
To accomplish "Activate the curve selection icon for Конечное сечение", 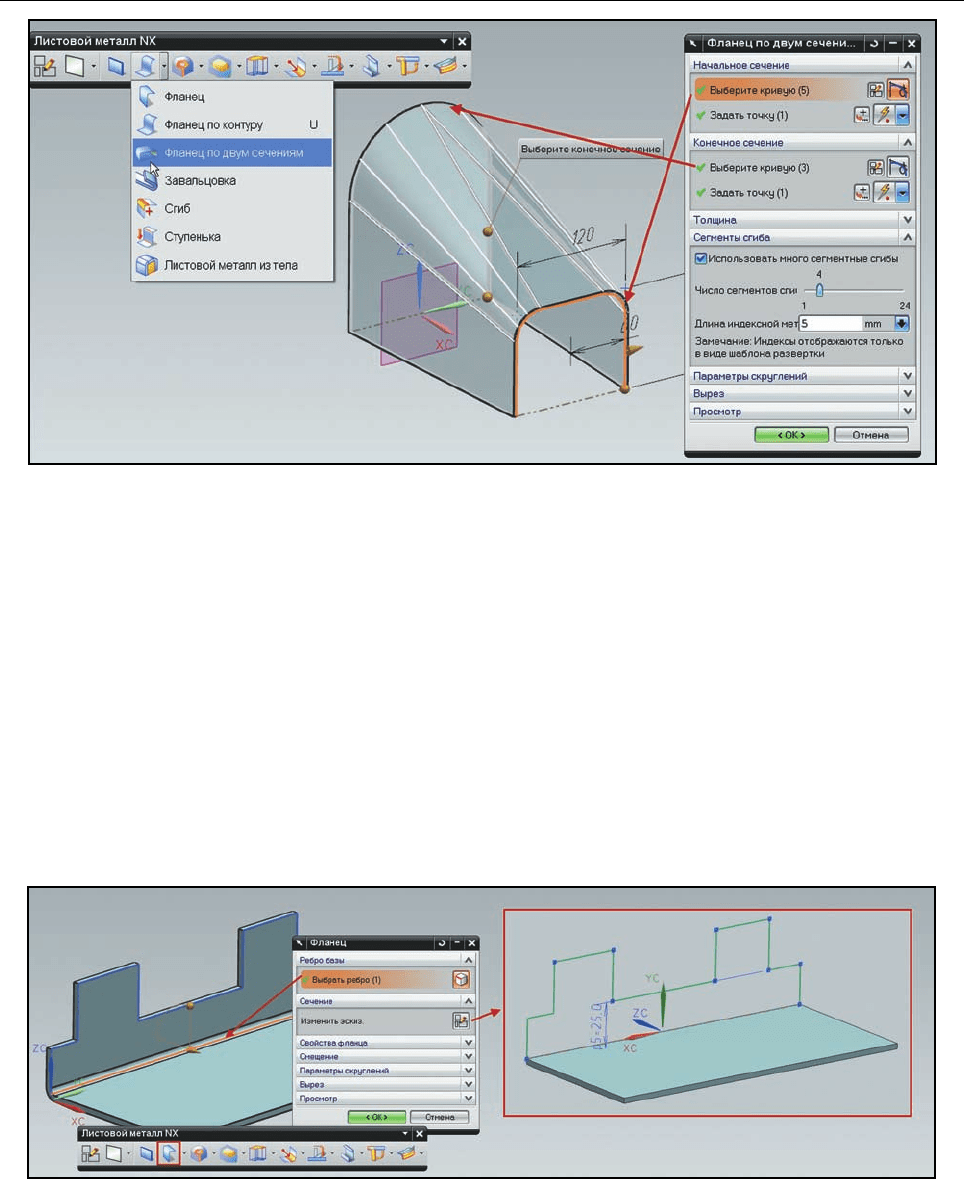I will (898, 168).
